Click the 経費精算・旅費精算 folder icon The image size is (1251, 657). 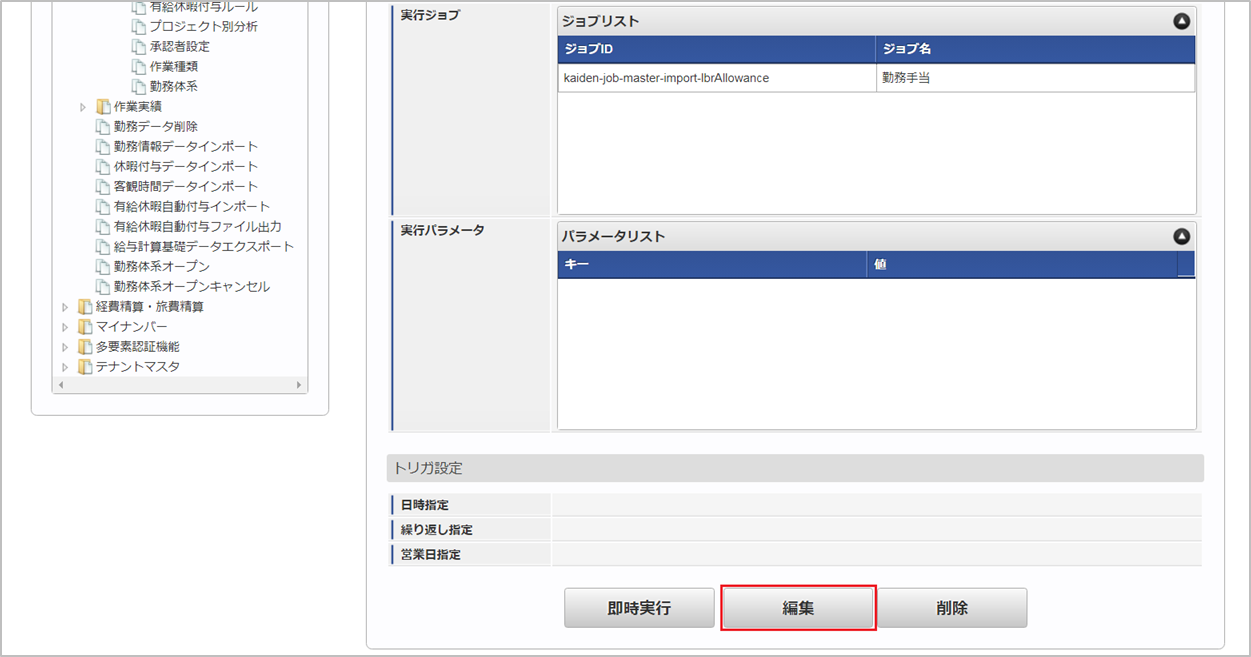[85, 307]
